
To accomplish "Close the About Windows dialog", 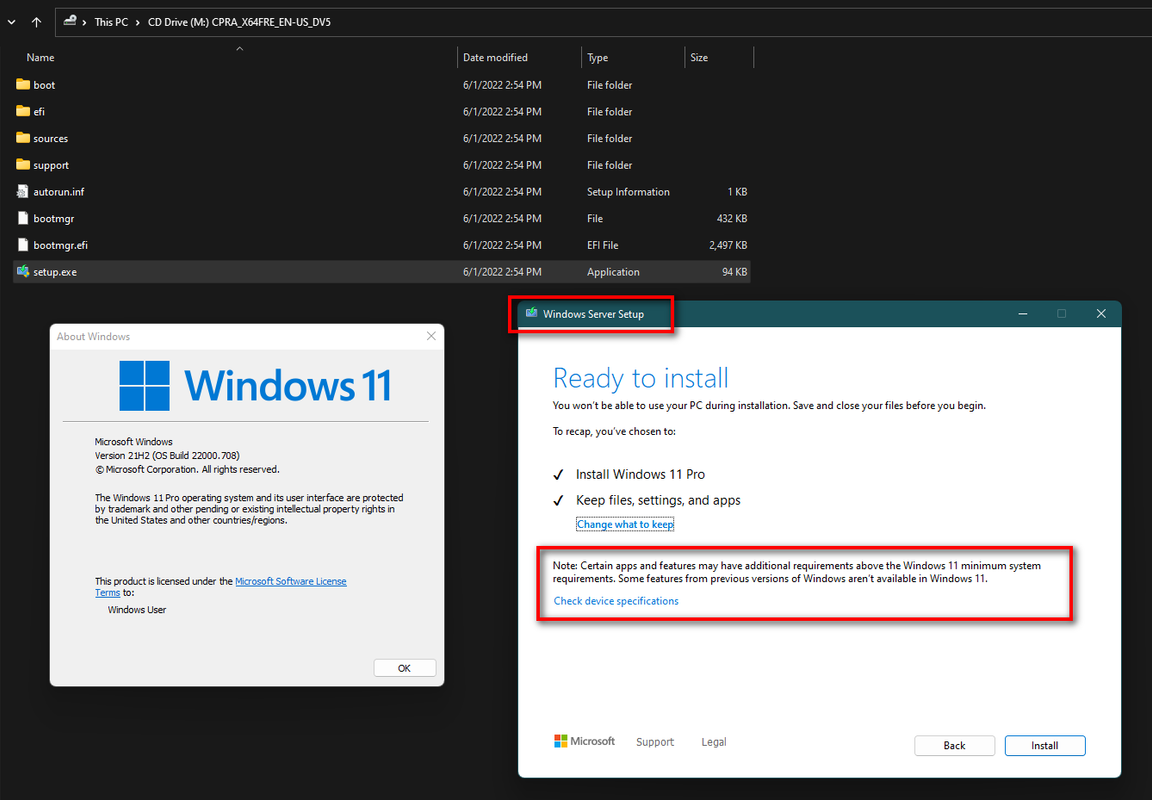I will 431,336.
